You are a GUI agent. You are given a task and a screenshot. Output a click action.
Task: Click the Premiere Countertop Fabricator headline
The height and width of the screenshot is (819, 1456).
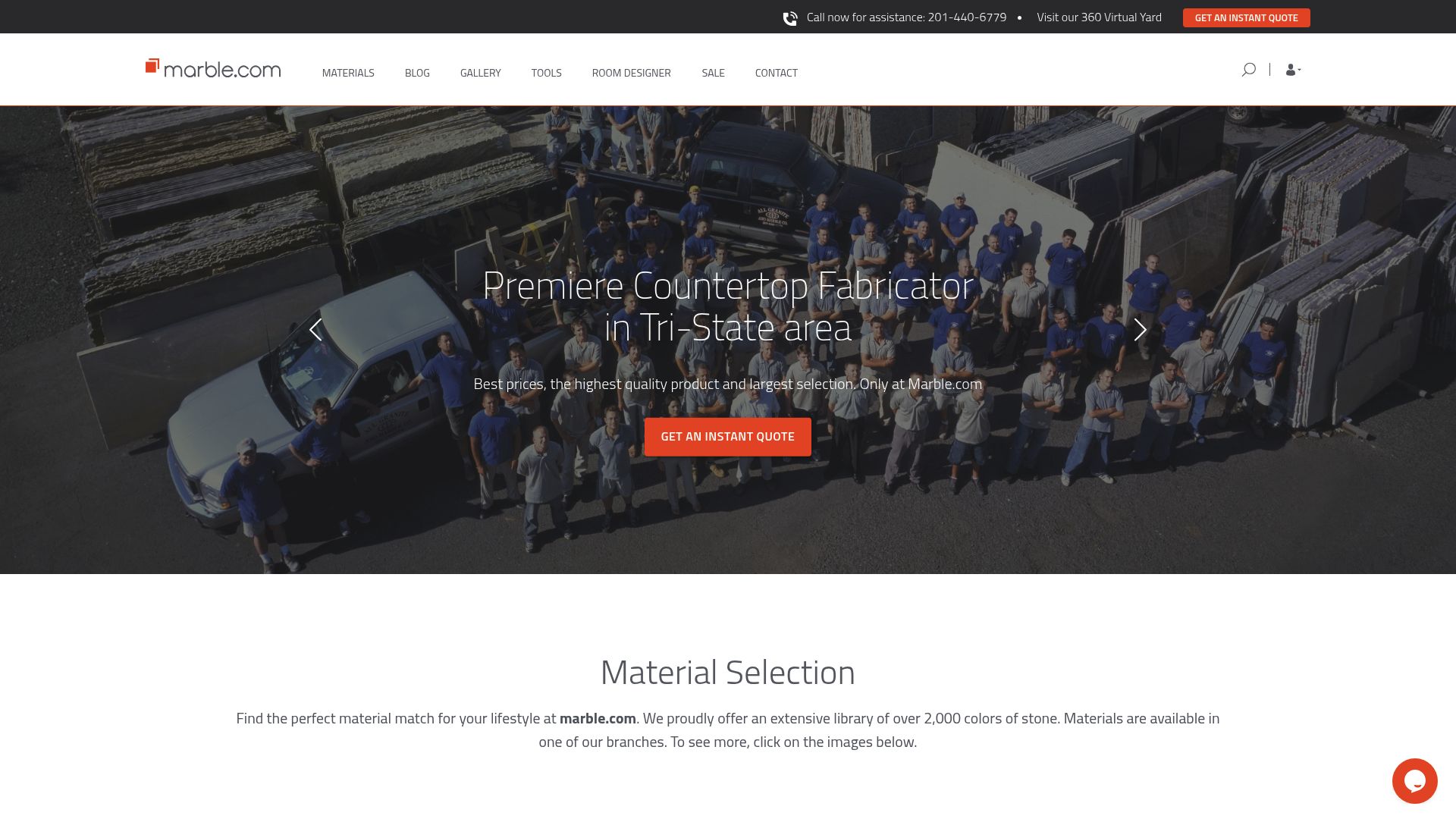click(728, 306)
